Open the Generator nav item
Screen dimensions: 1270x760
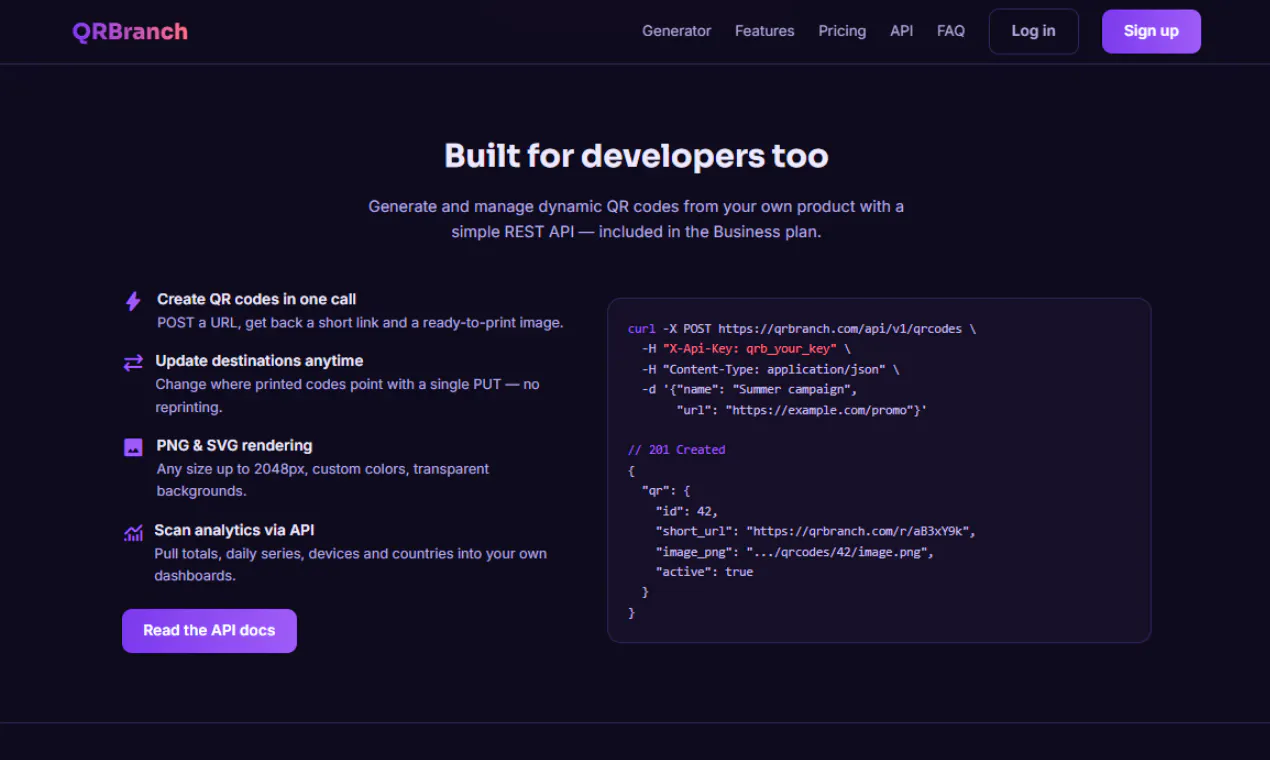[677, 31]
